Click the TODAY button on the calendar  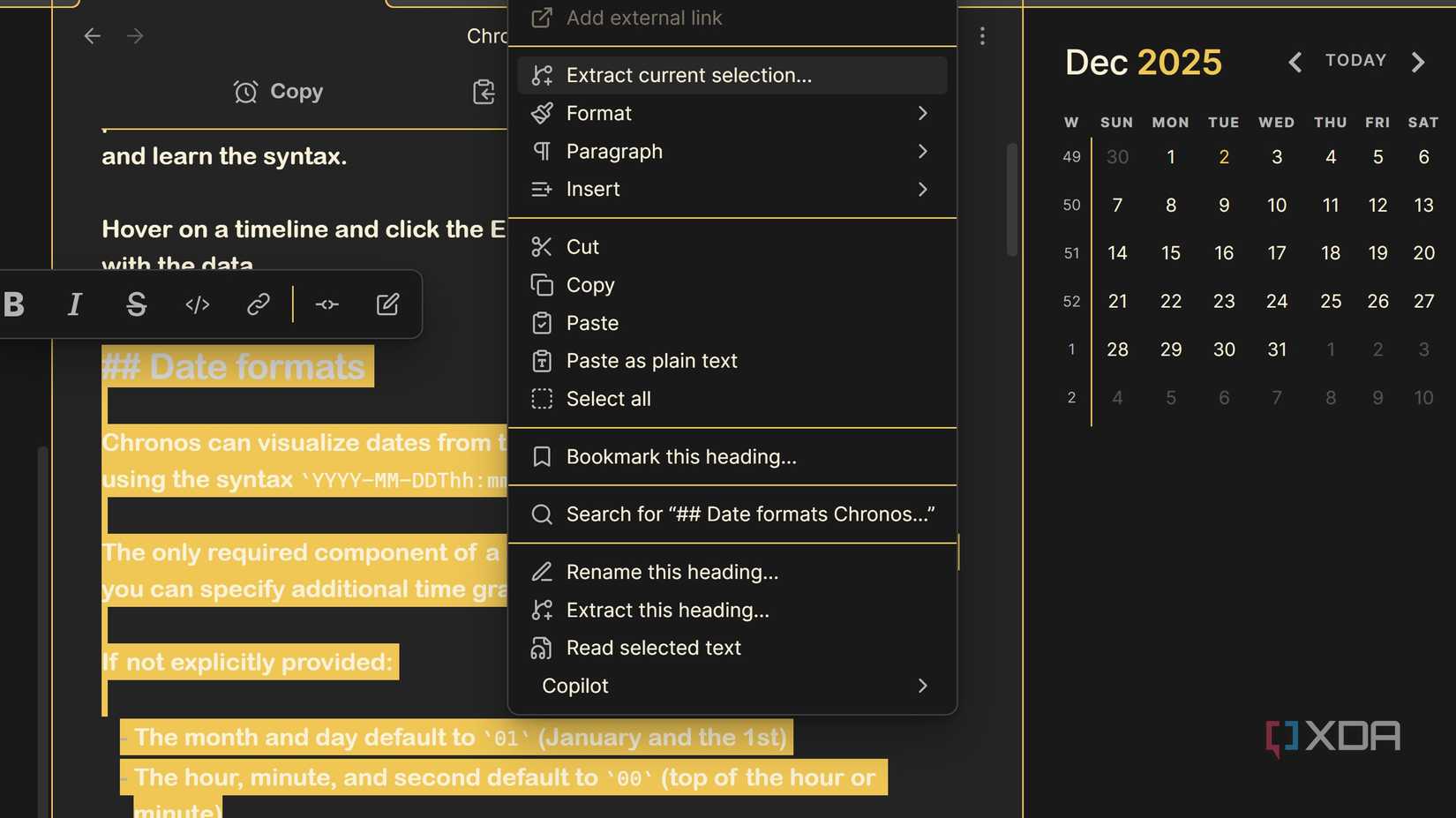click(1355, 60)
